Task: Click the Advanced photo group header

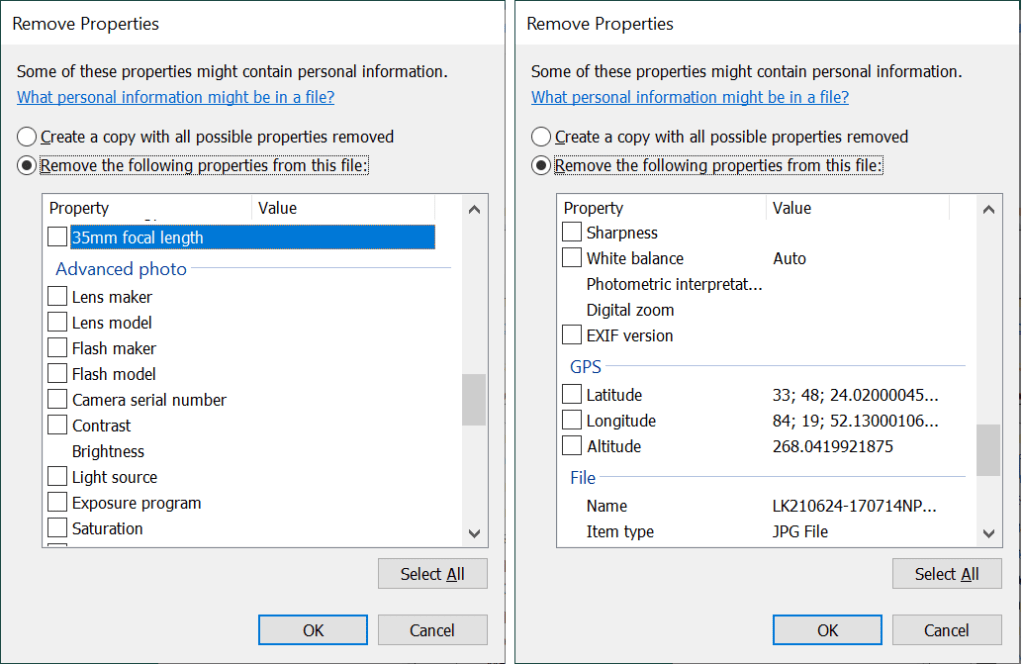Action: (x=121, y=269)
